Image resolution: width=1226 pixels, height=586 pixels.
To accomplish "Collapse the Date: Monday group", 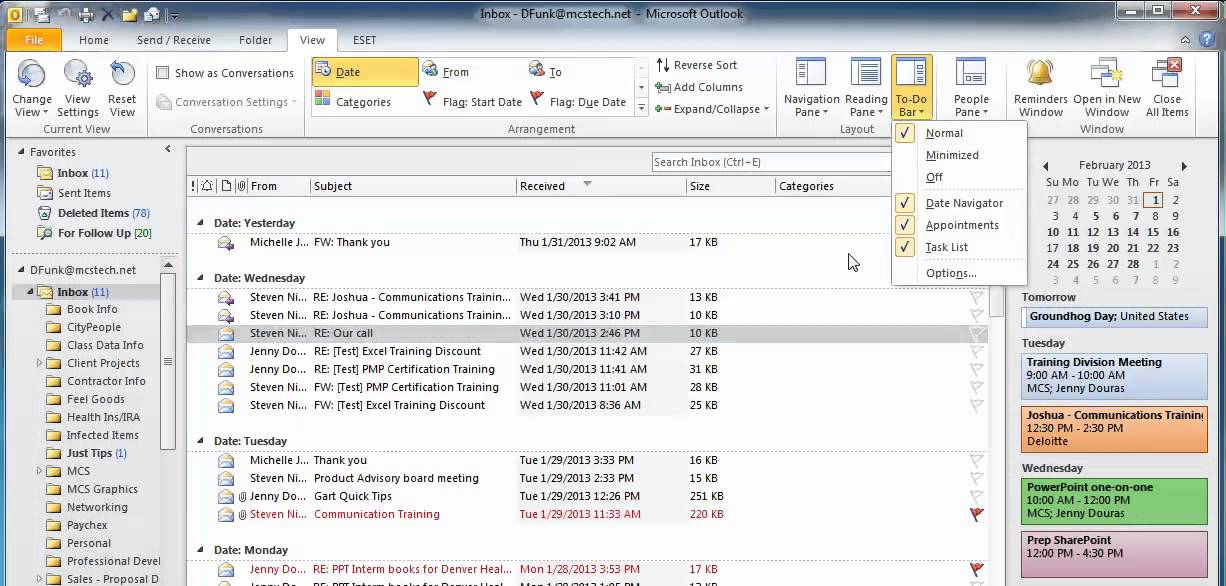I will [200, 550].
